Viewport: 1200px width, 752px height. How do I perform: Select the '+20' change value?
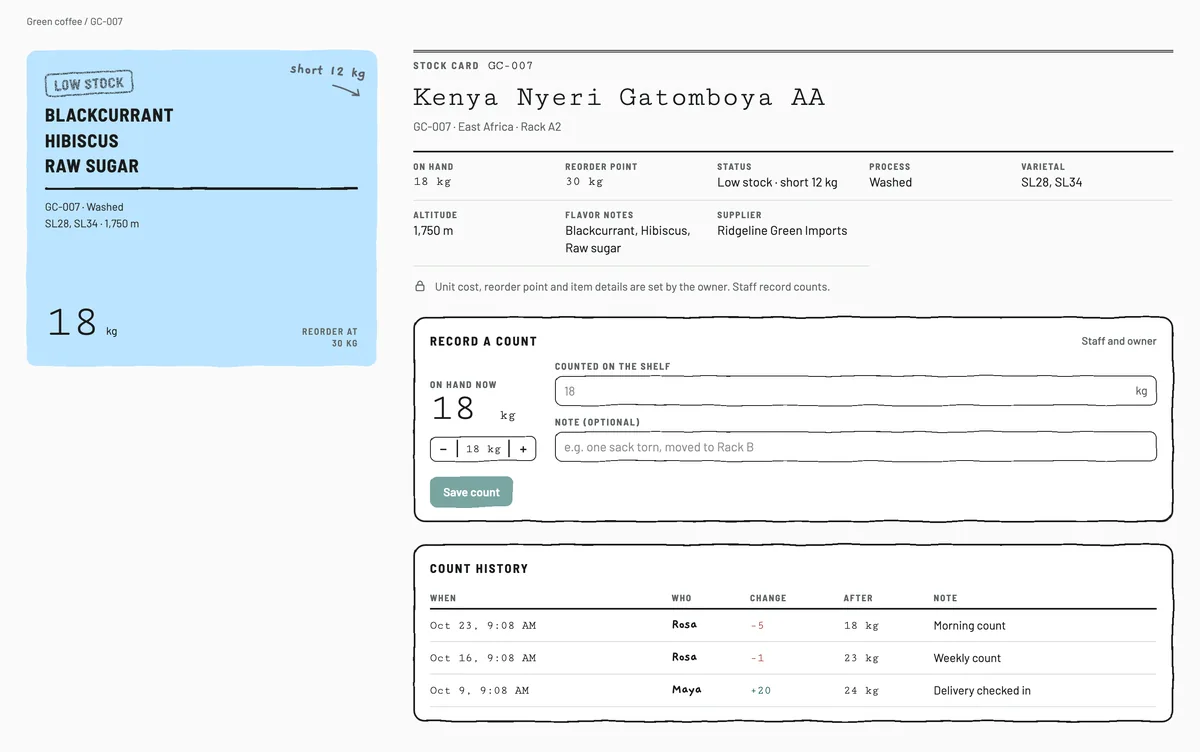tap(760, 690)
